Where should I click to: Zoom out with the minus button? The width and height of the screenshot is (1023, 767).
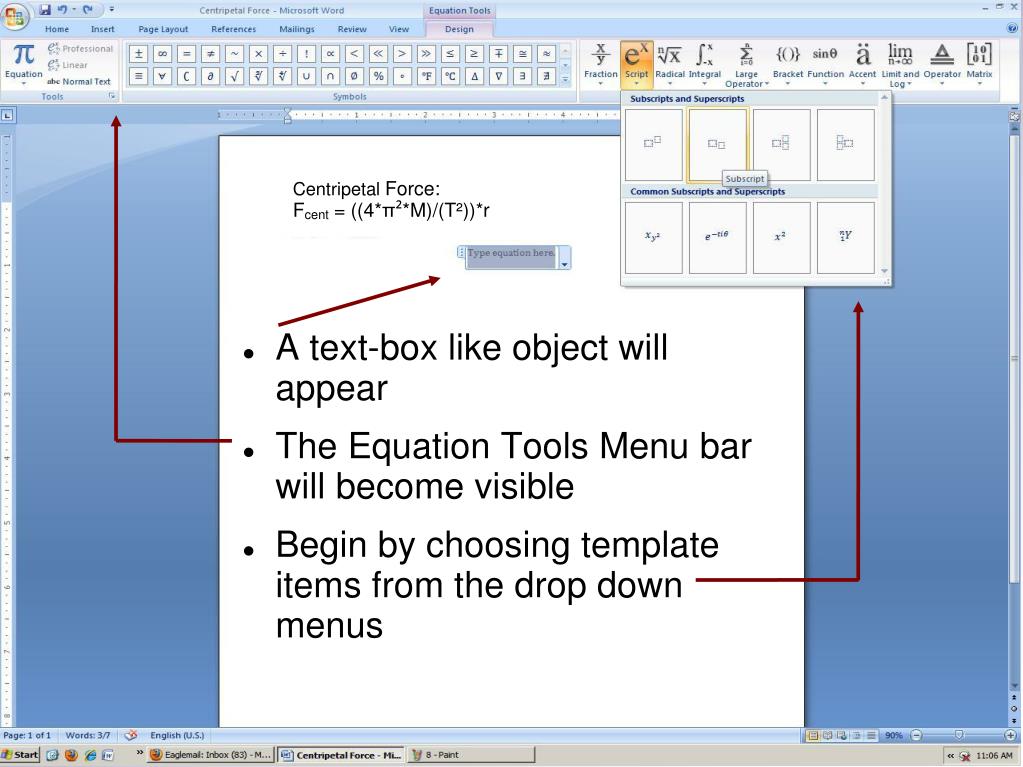(x=916, y=736)
